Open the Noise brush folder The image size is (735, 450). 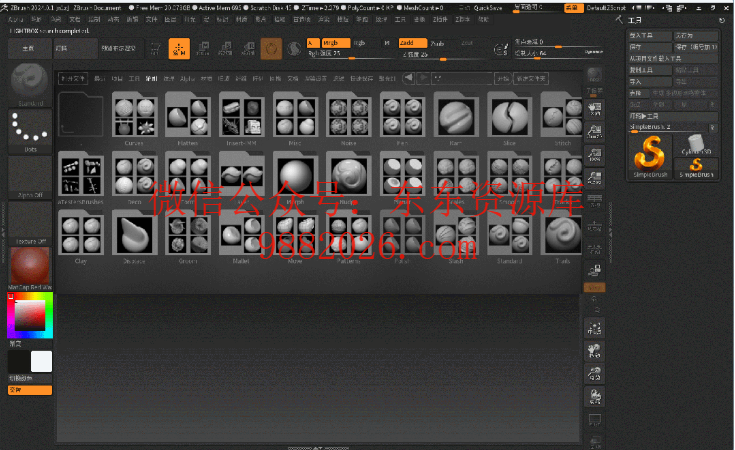point(348,117)
